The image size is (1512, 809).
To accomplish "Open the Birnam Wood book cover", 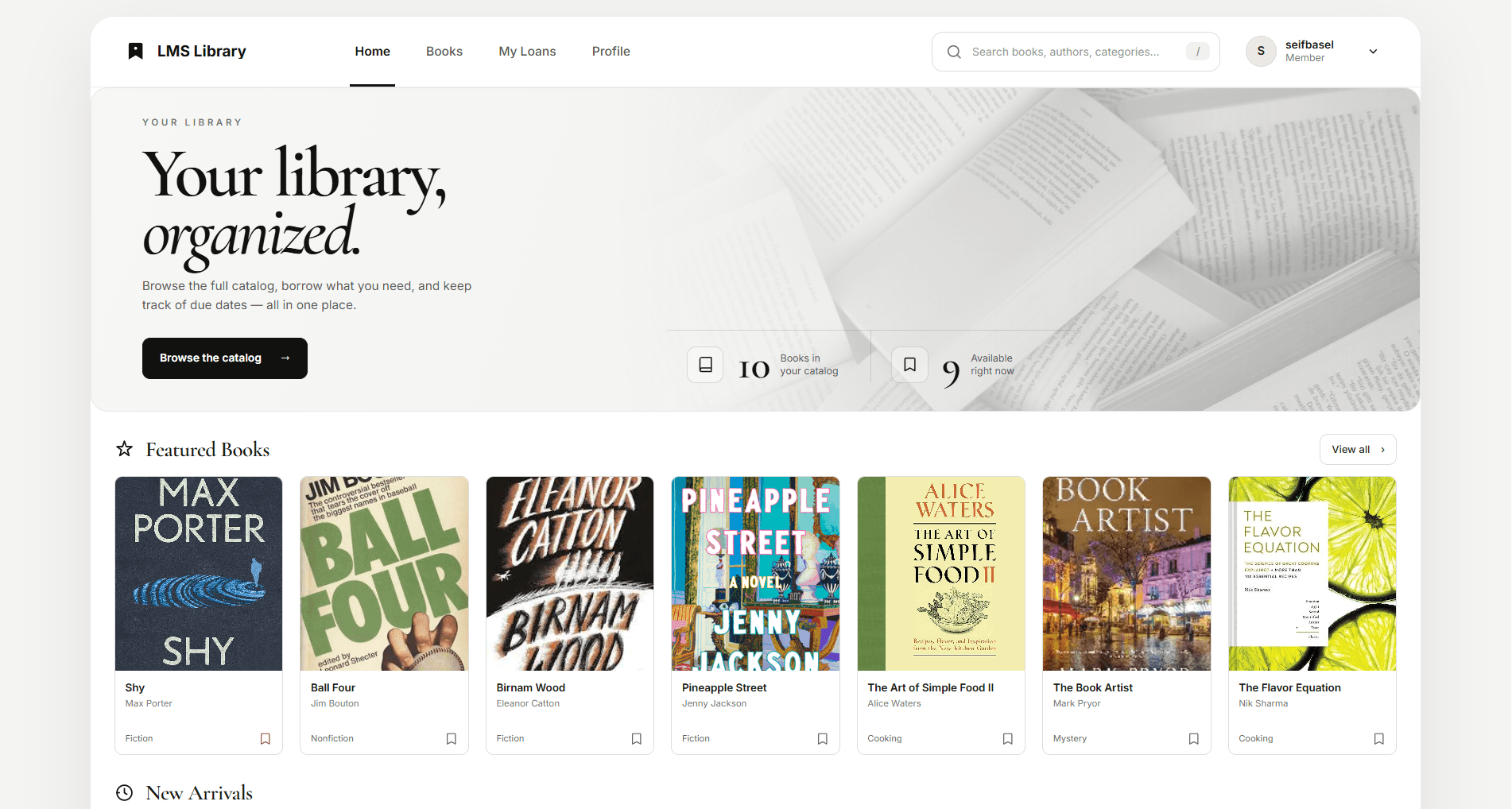I will [x=570, y=574].
